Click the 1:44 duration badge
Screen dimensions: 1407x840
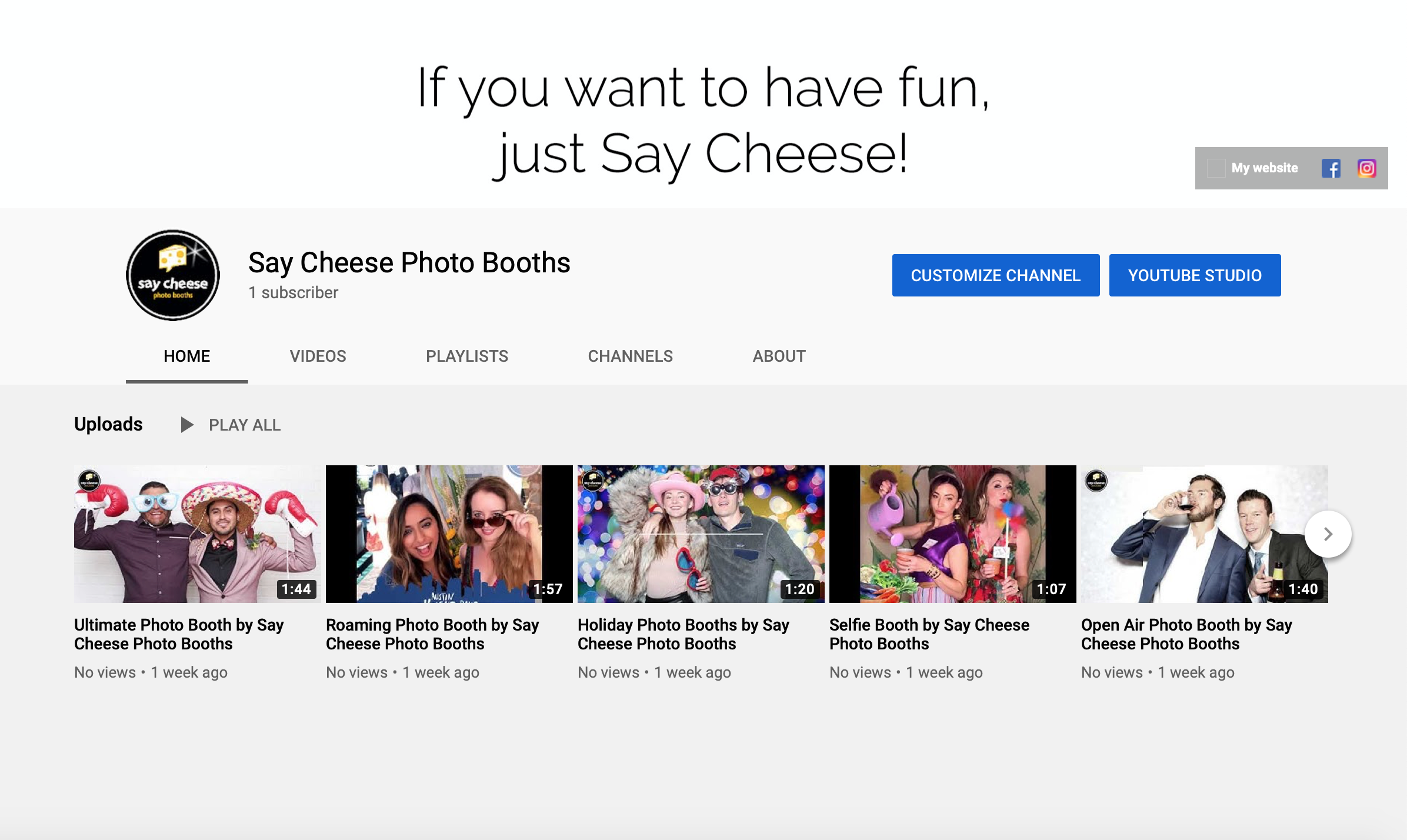(x=296, y=588)
